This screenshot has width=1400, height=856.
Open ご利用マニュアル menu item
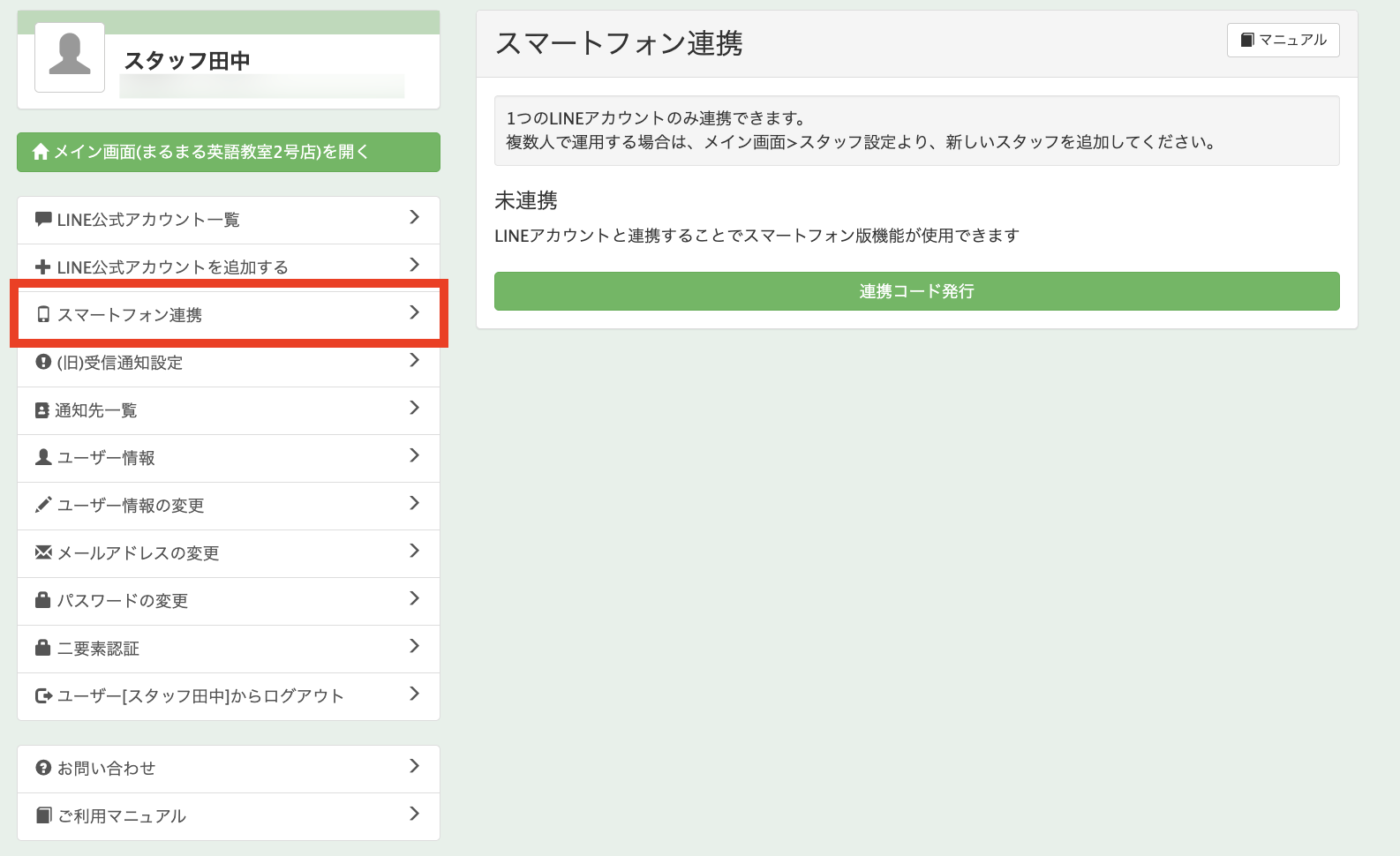tap(229, 816)
